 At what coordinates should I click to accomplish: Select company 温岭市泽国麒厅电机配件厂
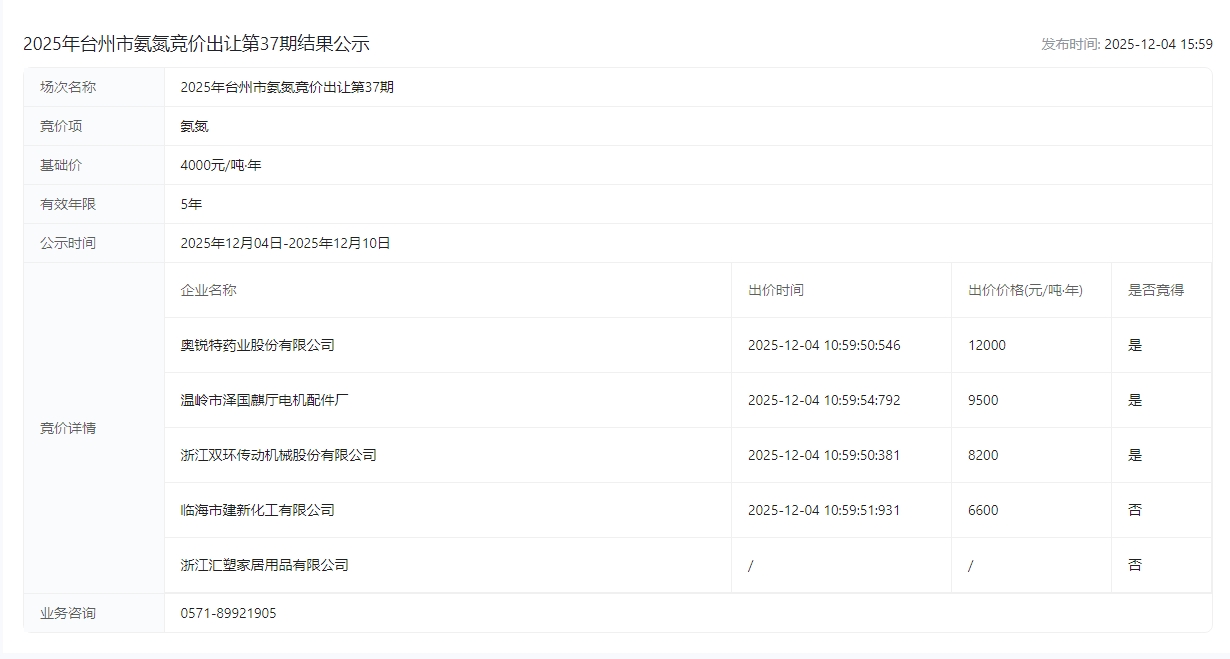[x=264, y=400]
